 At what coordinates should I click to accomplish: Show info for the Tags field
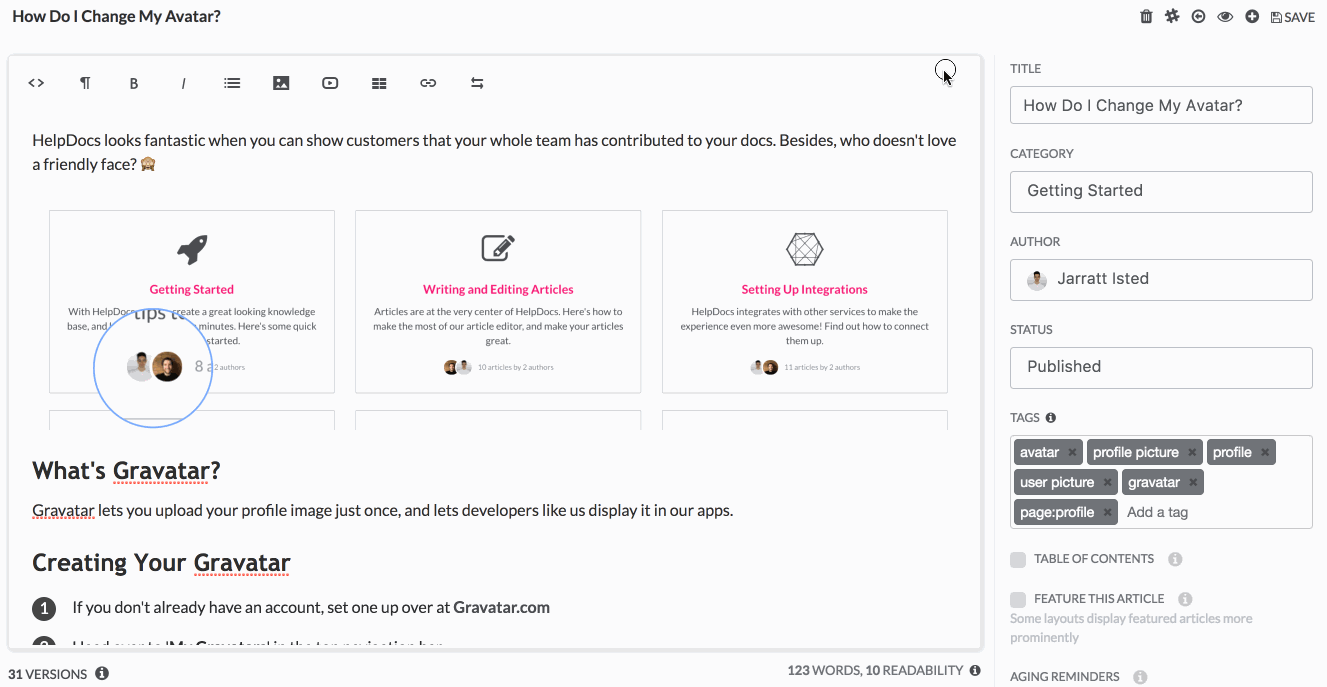[1051, 418]
